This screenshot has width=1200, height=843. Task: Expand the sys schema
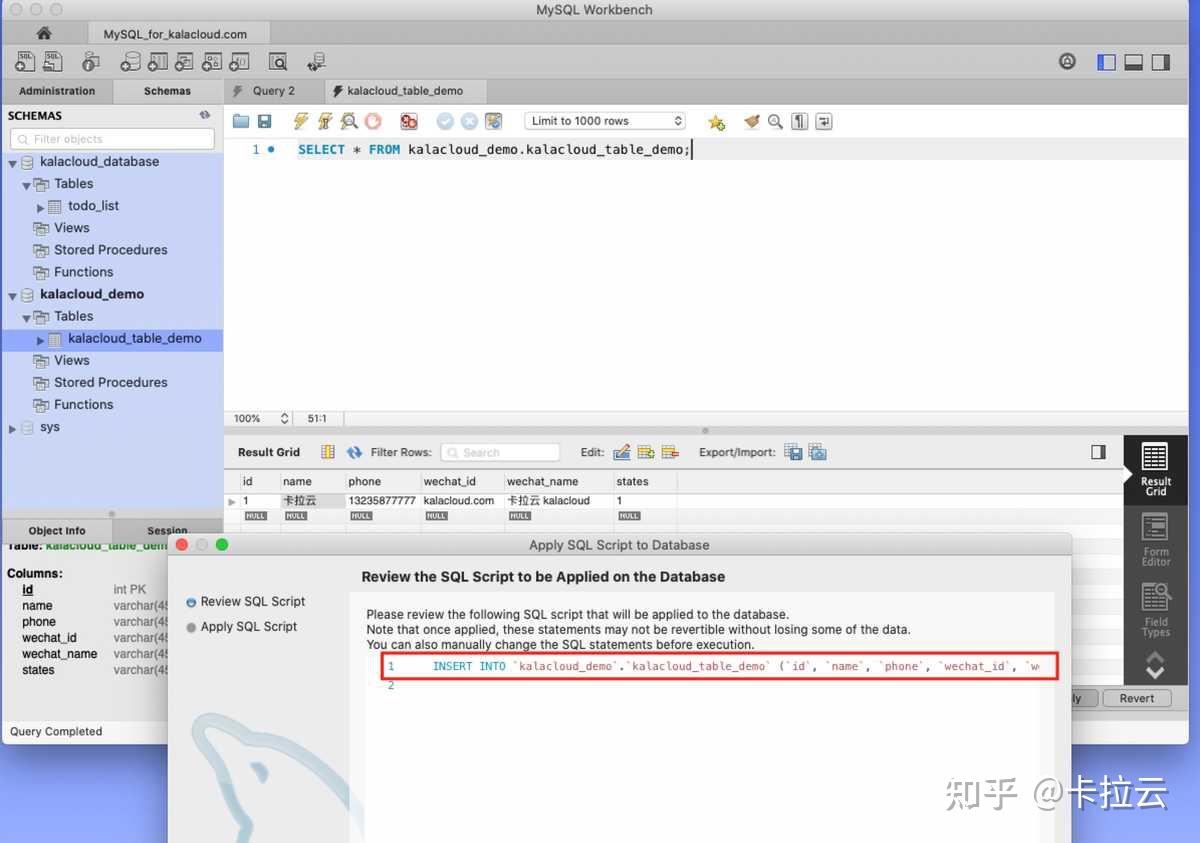(13, 427)
